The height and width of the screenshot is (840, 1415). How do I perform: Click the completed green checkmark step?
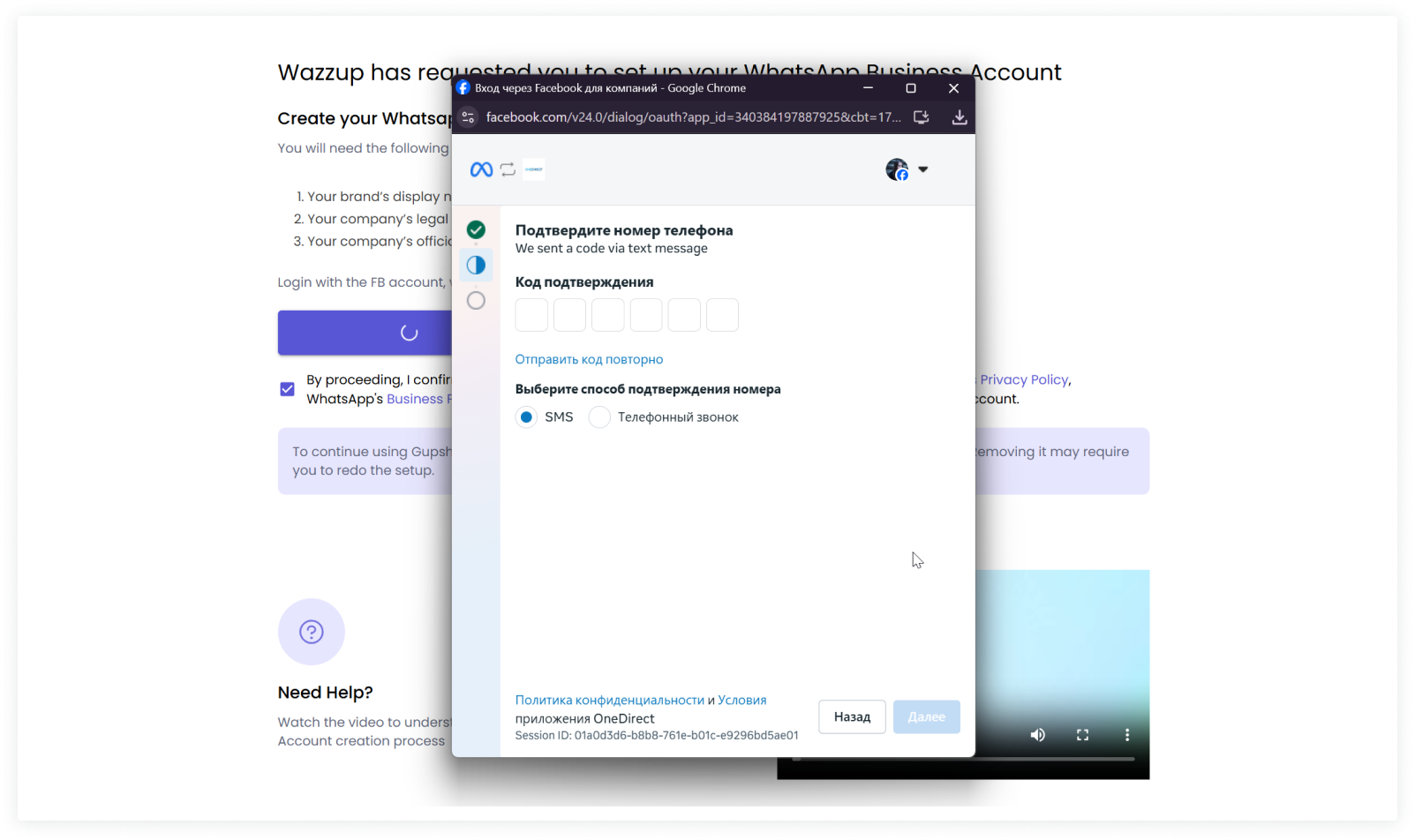[476, 230]
